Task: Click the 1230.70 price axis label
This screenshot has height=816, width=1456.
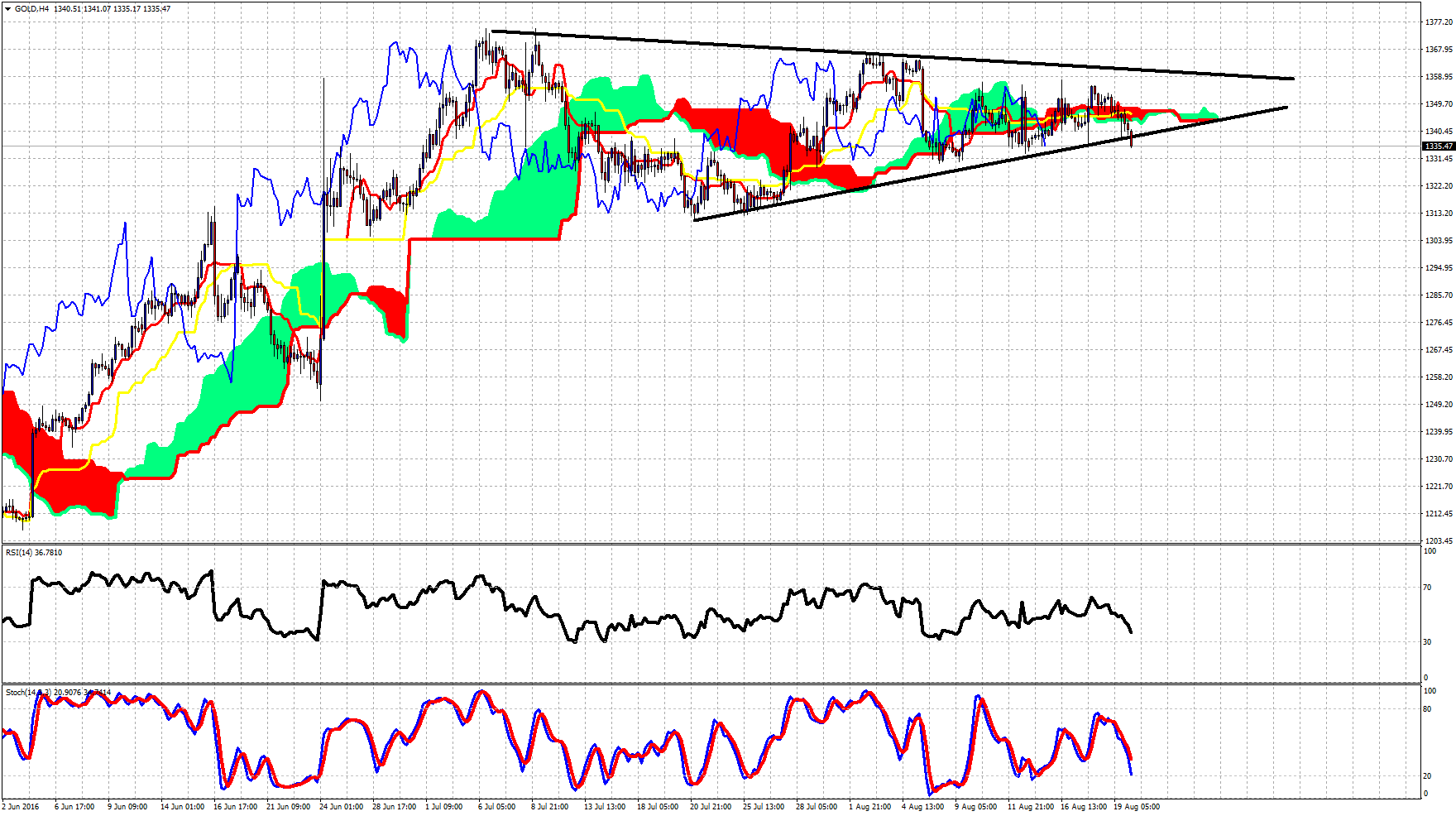Action: 1439,459
